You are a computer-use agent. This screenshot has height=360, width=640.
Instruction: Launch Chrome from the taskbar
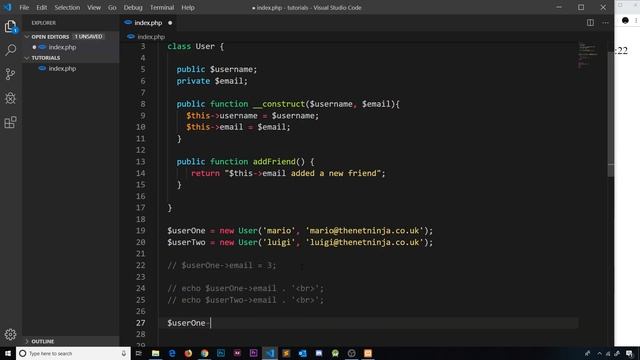click(x=204, y=353)
